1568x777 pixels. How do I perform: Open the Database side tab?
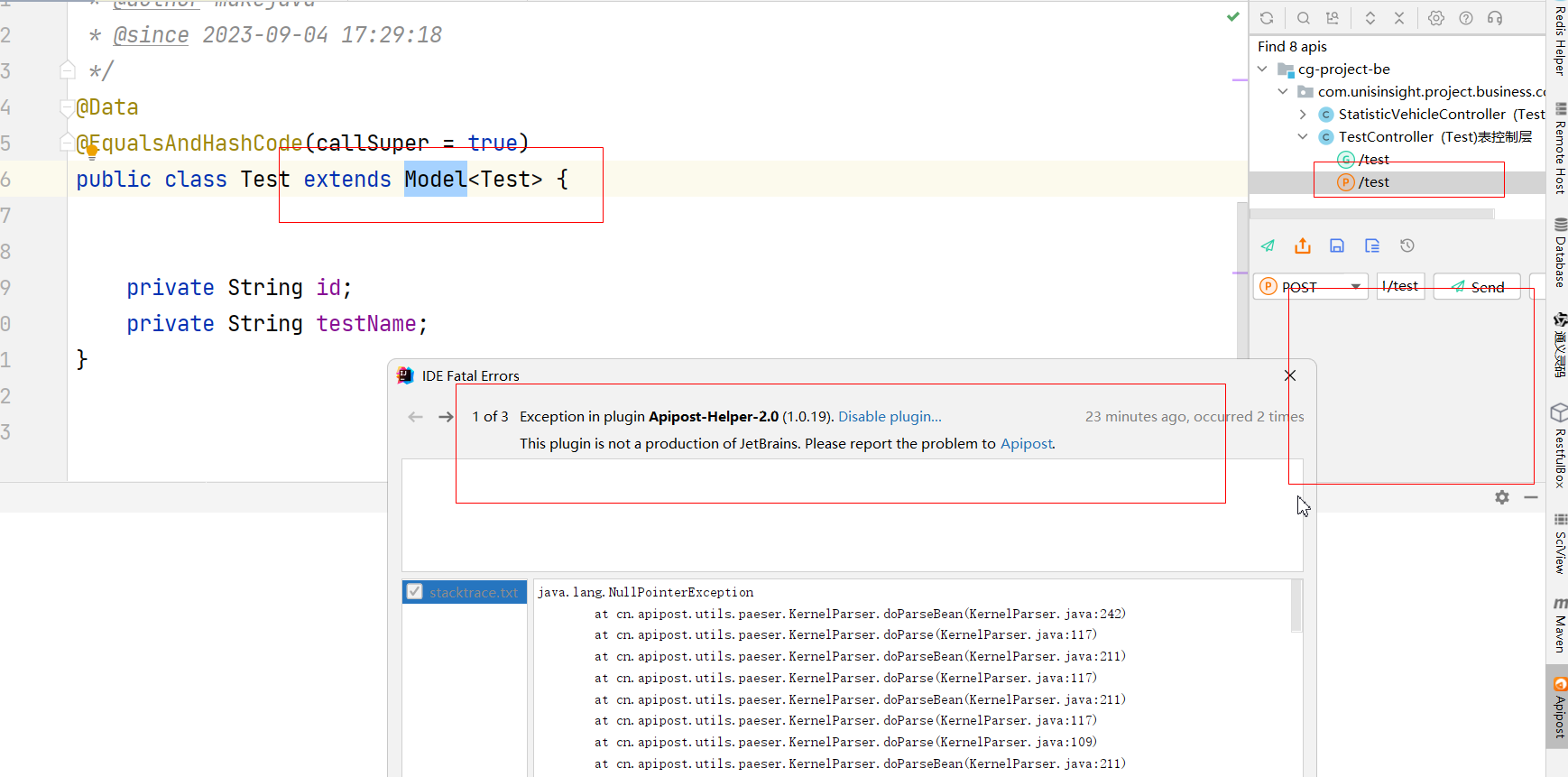pos(1559,253)
